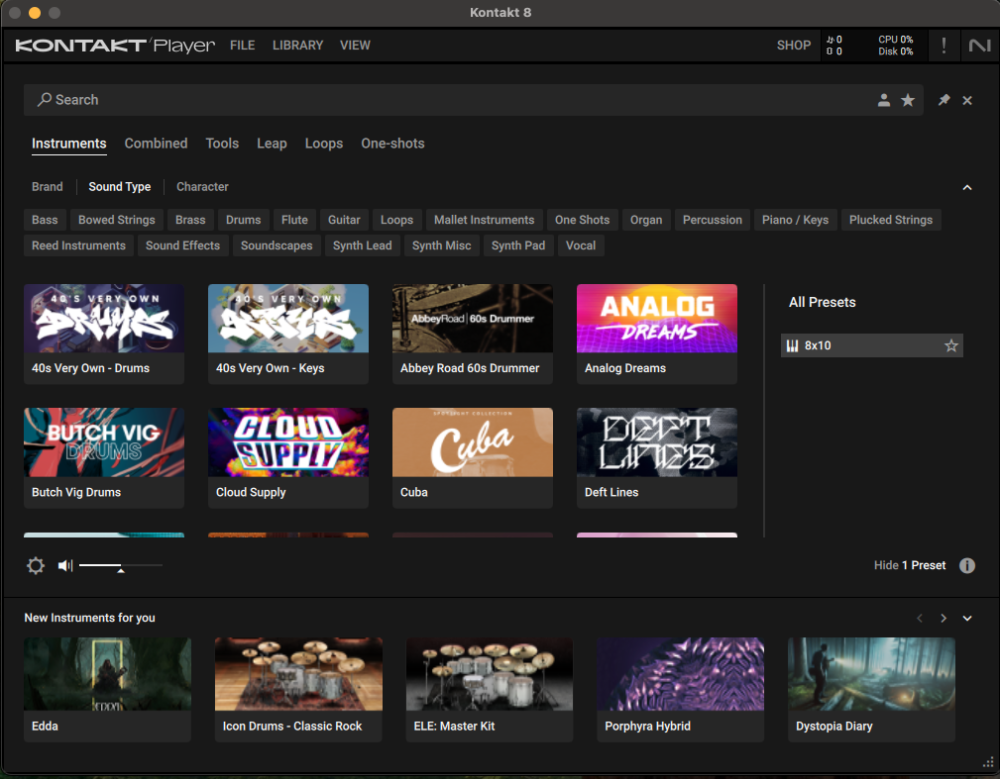Select Cuba library
This screenshot has height=779, width=1000.
473,458
